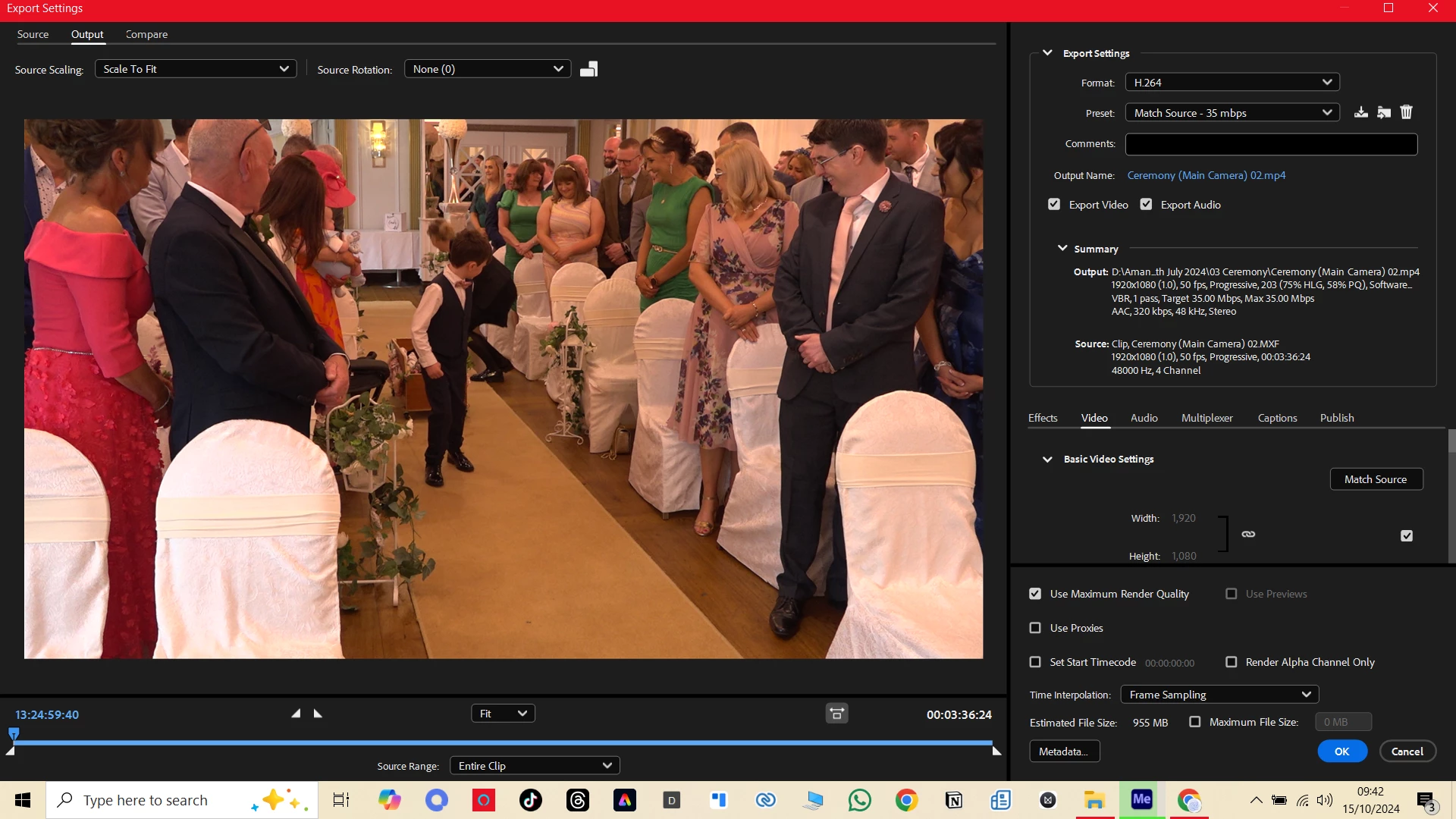The image size is (1456, 819).
Task: Click the Save Preset icon
Action: (1361, 112)
